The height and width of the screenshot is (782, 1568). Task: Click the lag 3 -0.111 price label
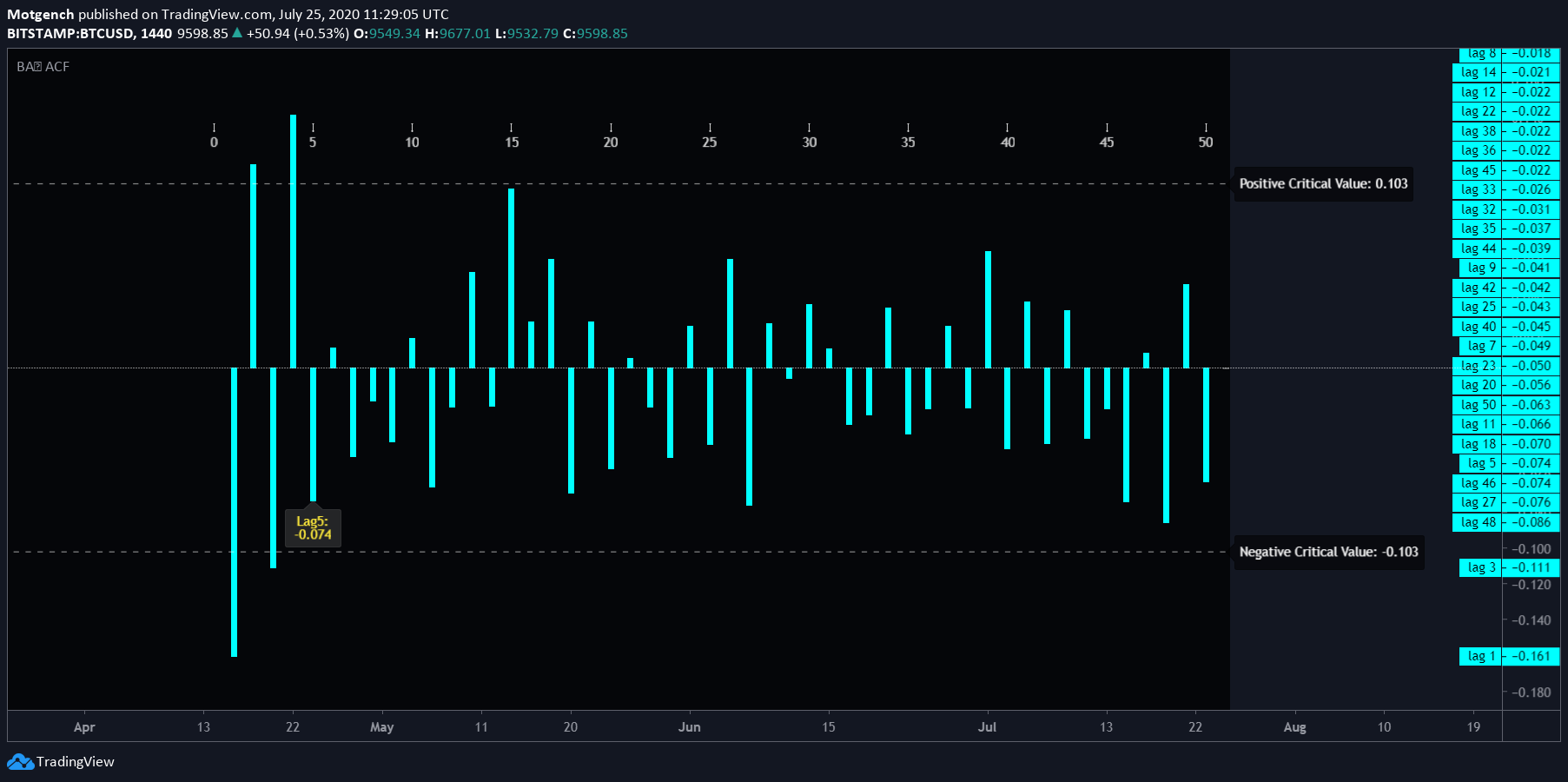point(1510,567)
